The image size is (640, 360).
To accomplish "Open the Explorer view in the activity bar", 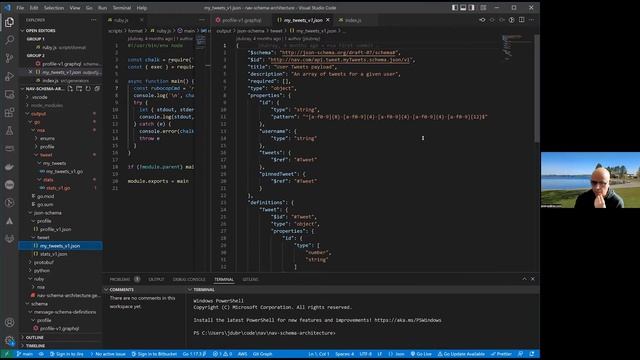I will pos(9,22).
